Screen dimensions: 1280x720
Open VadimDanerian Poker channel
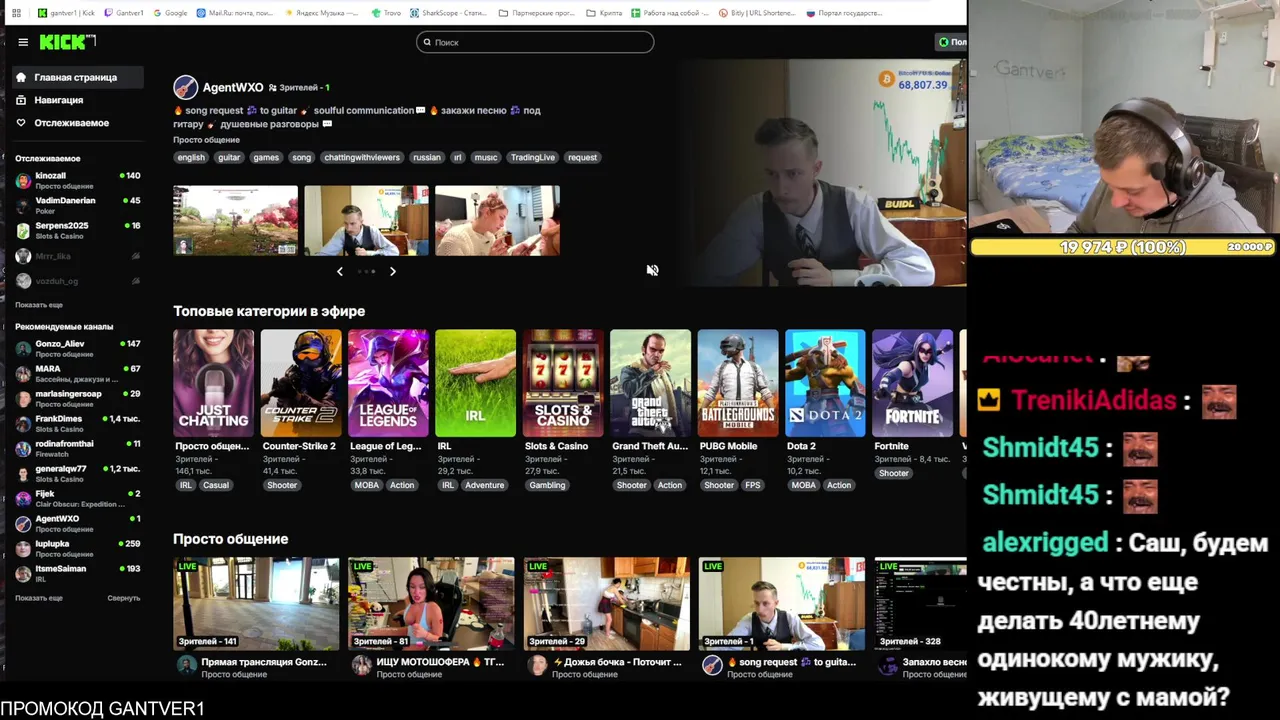tap(77, 205)
